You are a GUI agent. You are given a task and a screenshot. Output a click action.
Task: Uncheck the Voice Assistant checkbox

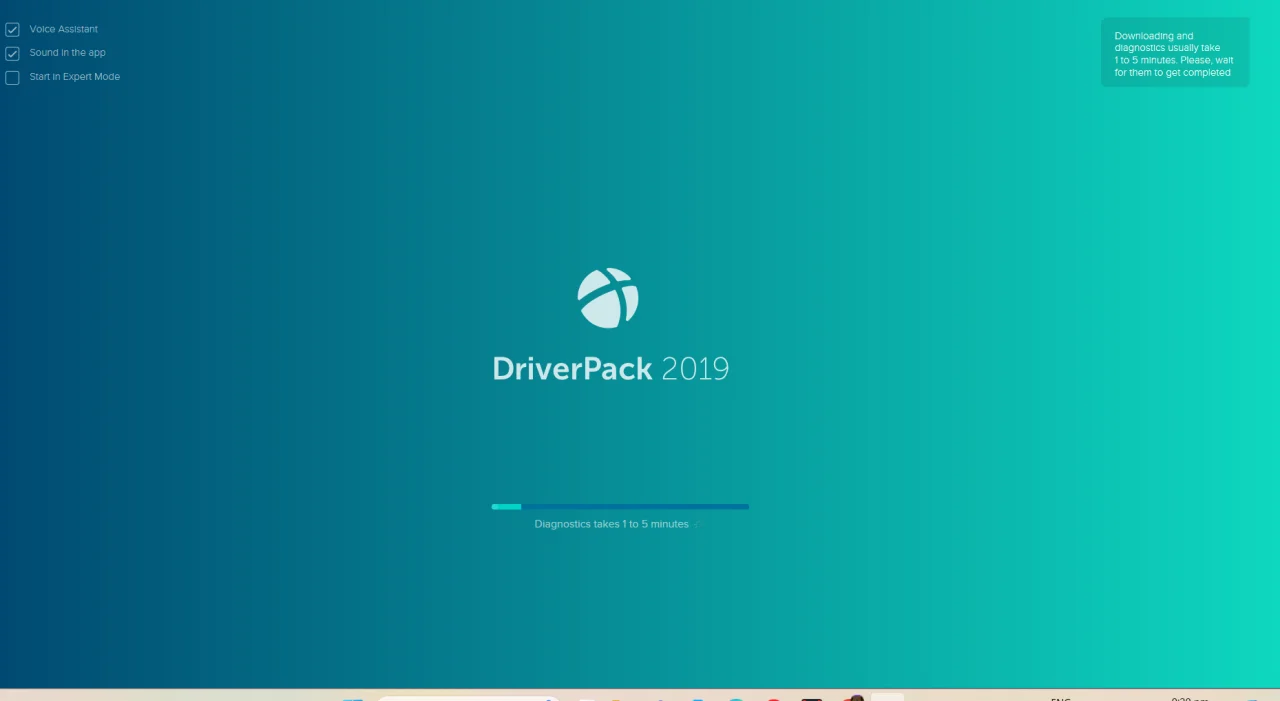point(12,30)
